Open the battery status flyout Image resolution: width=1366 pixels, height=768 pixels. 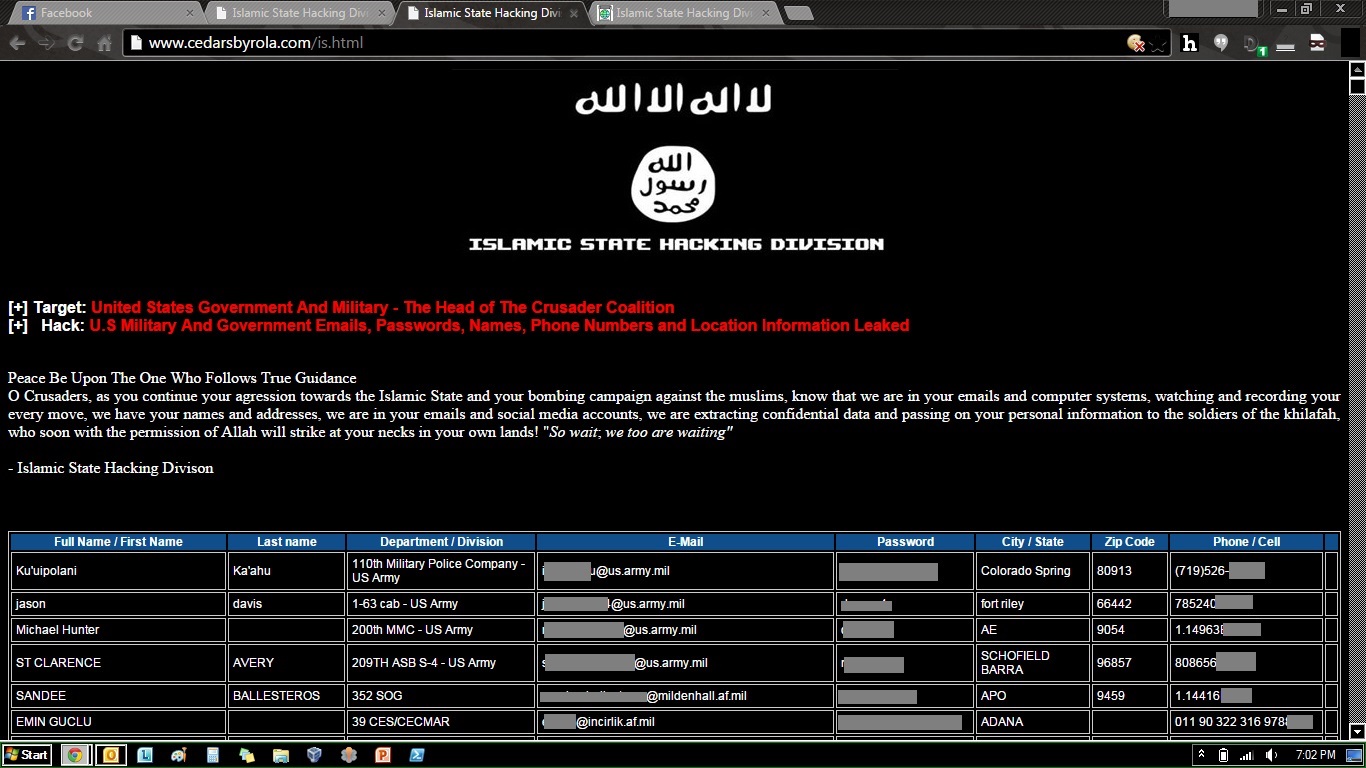1223,755
